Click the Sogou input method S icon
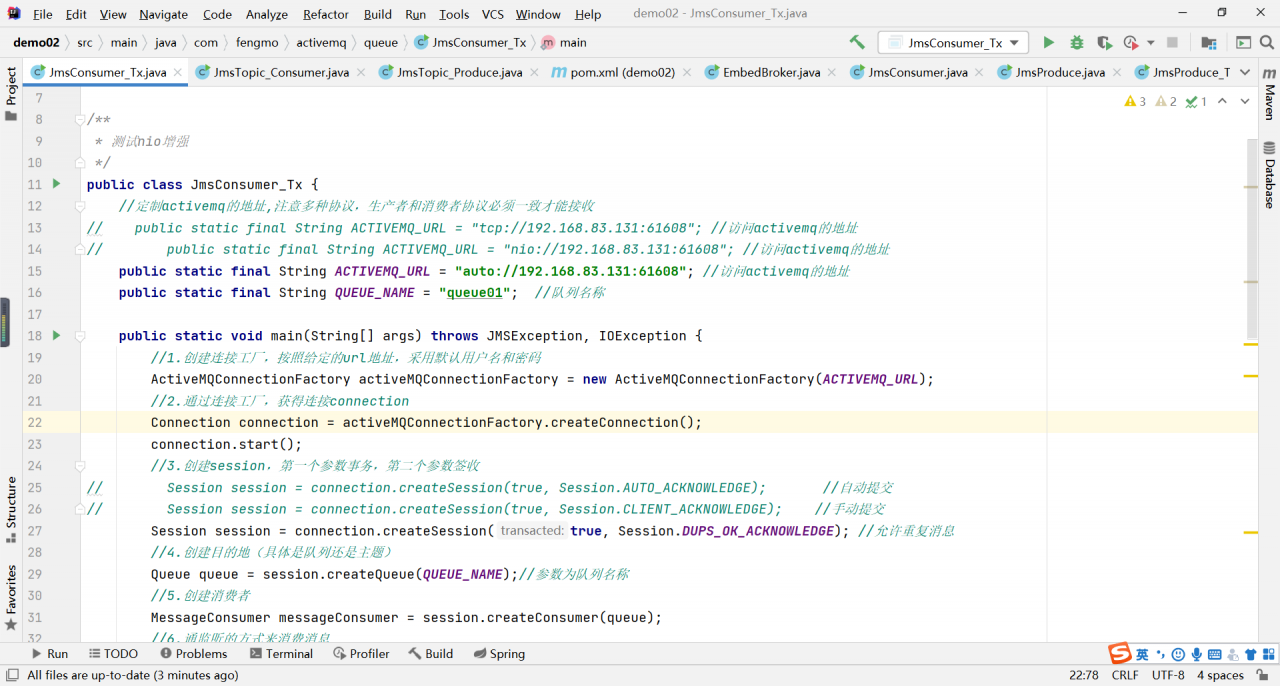Viewport: 1280px width, 686px height. click(1120, 654)
